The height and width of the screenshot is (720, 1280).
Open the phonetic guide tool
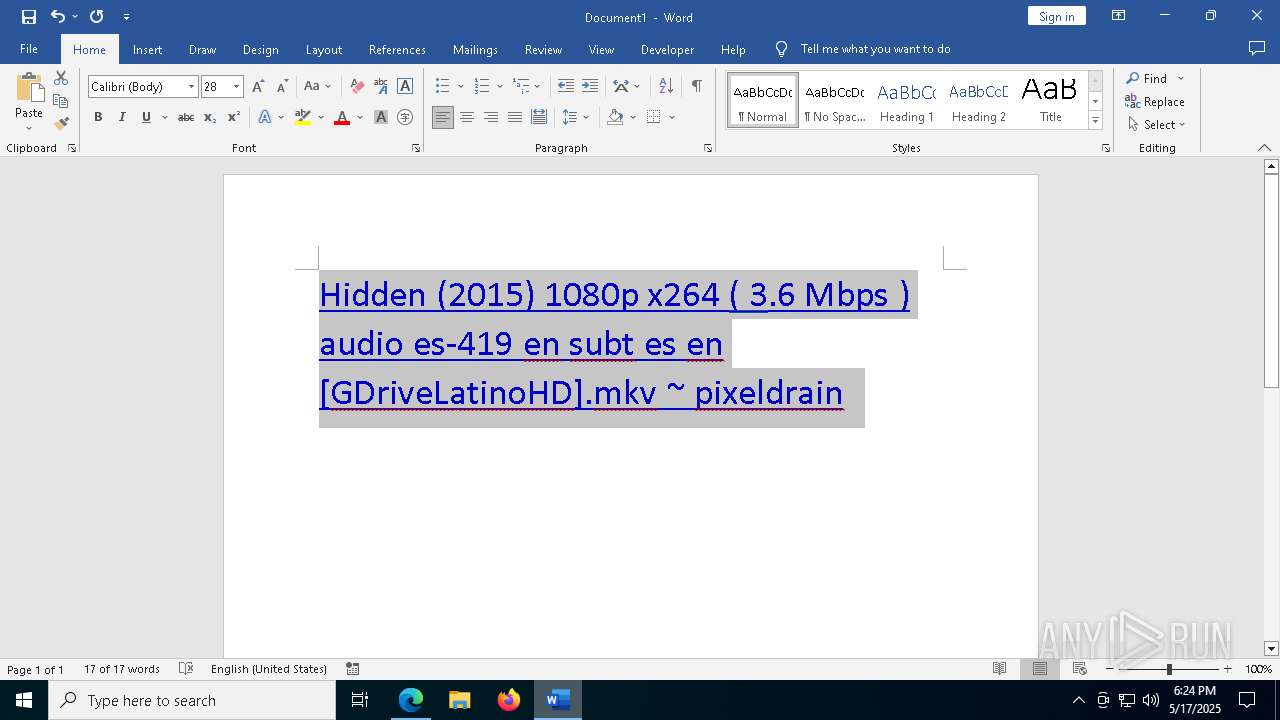coord(381,87)
